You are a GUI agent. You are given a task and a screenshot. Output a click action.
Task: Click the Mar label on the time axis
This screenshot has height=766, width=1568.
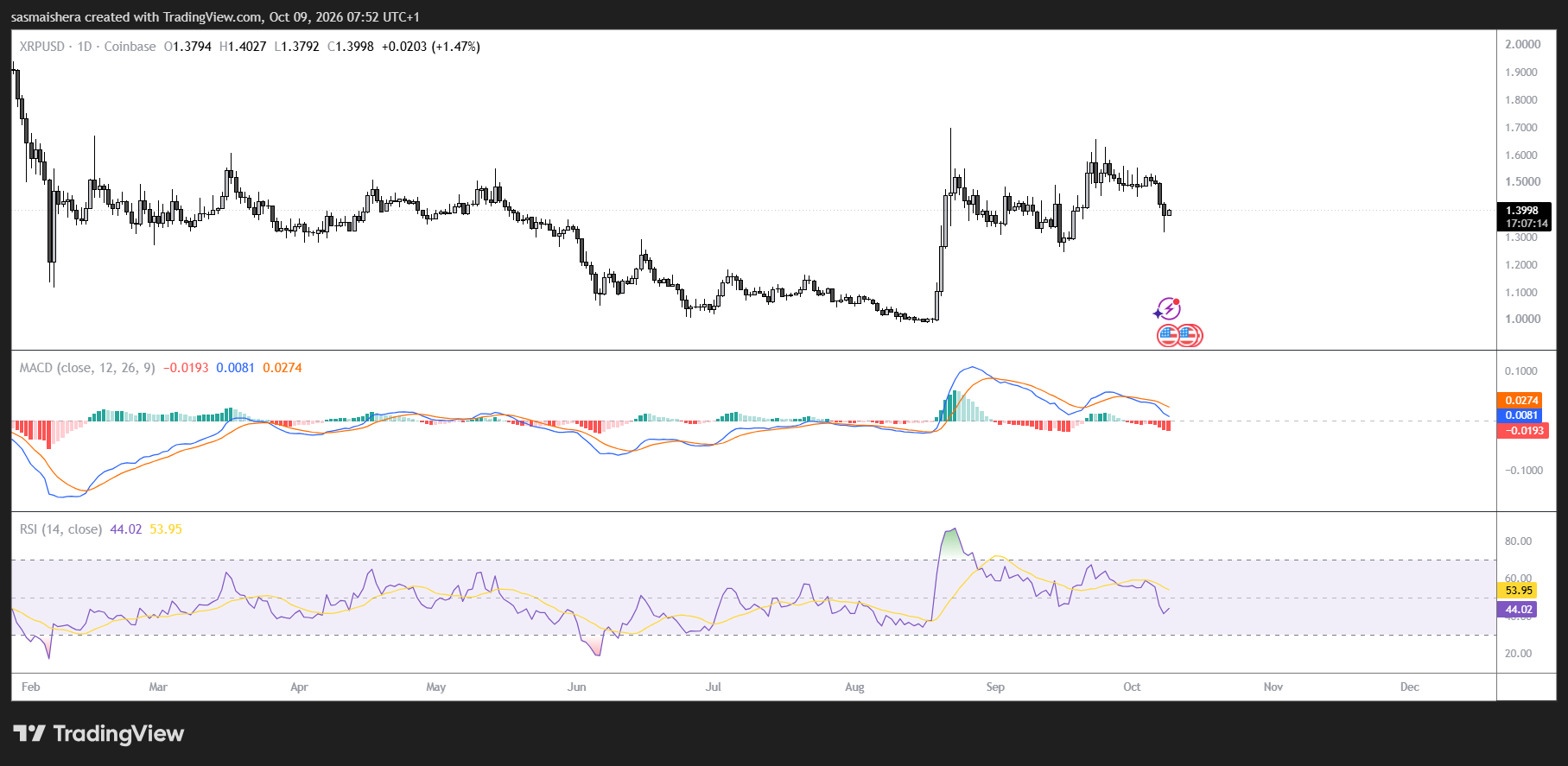[158, 687]
